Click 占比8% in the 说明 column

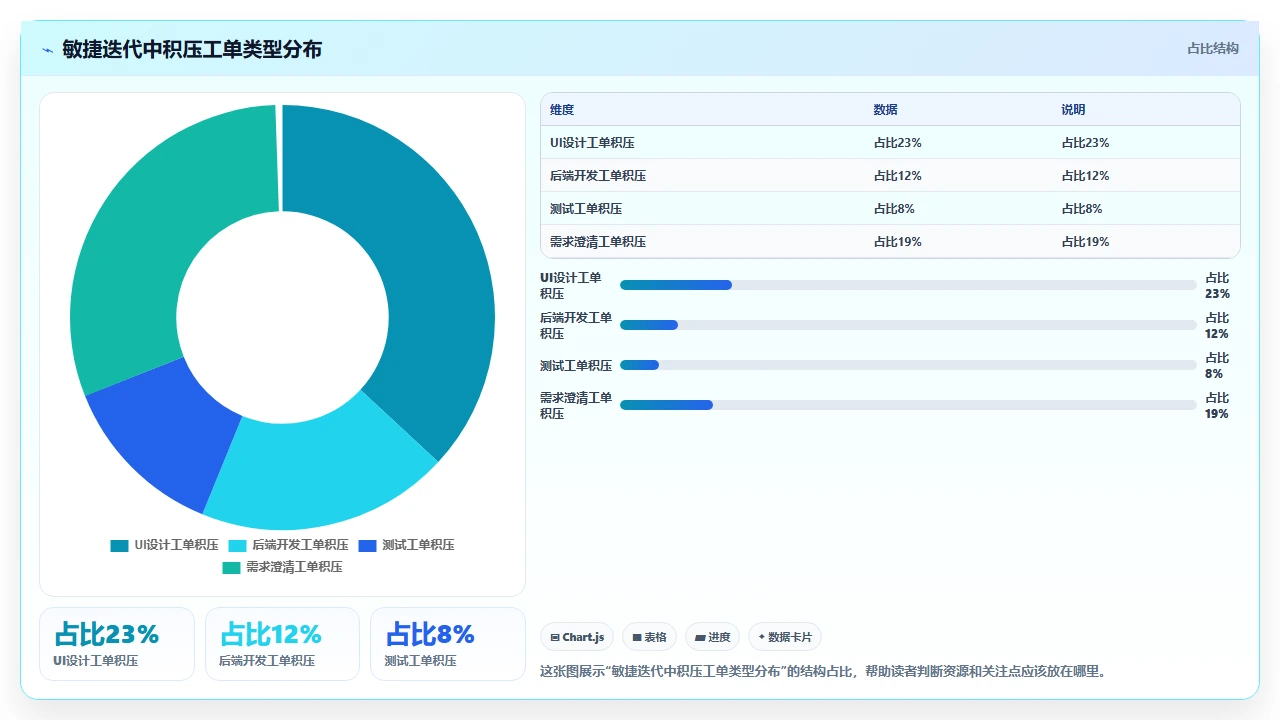click(x=1082, y=209)
